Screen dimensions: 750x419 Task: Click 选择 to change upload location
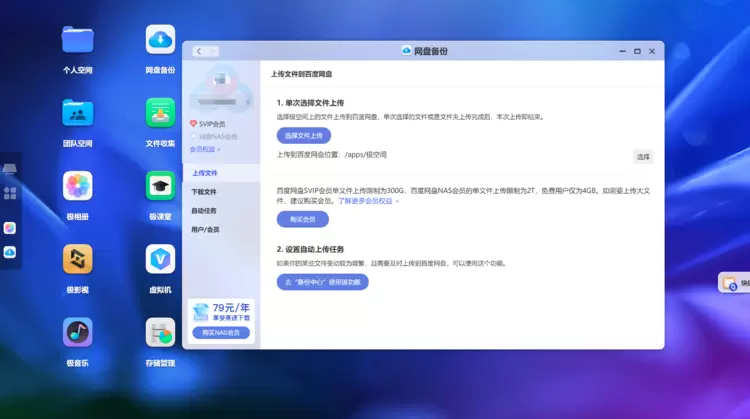pos(643,156)
